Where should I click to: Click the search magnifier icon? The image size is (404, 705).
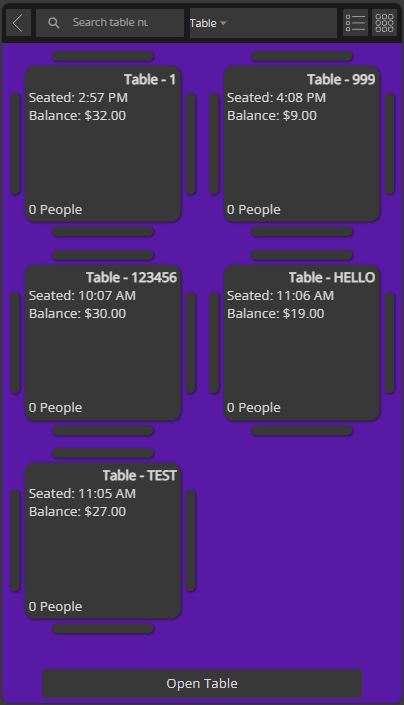click(53, 23)
